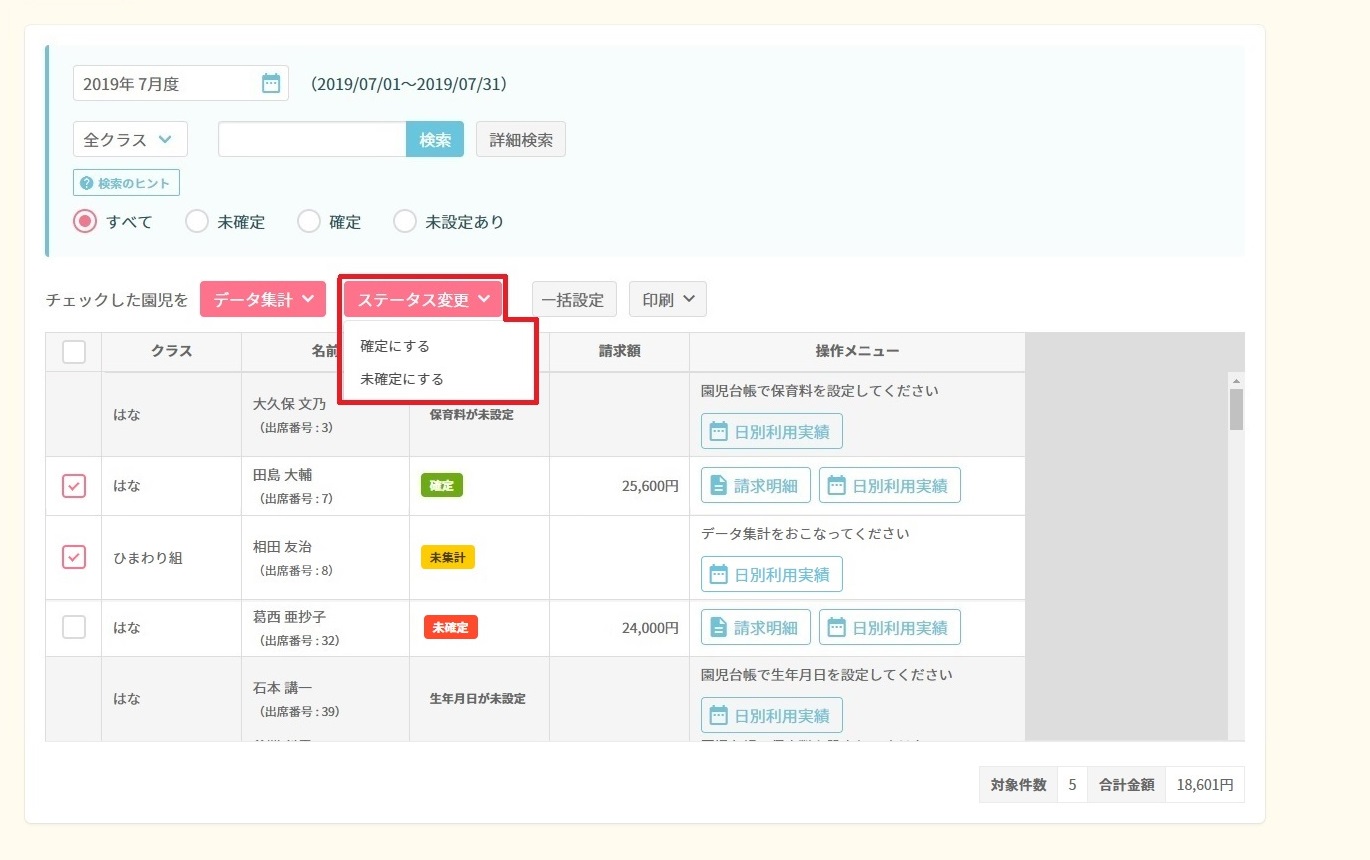
Task: Click the 保育料が未設定 status text
Action: coord(472,414)
